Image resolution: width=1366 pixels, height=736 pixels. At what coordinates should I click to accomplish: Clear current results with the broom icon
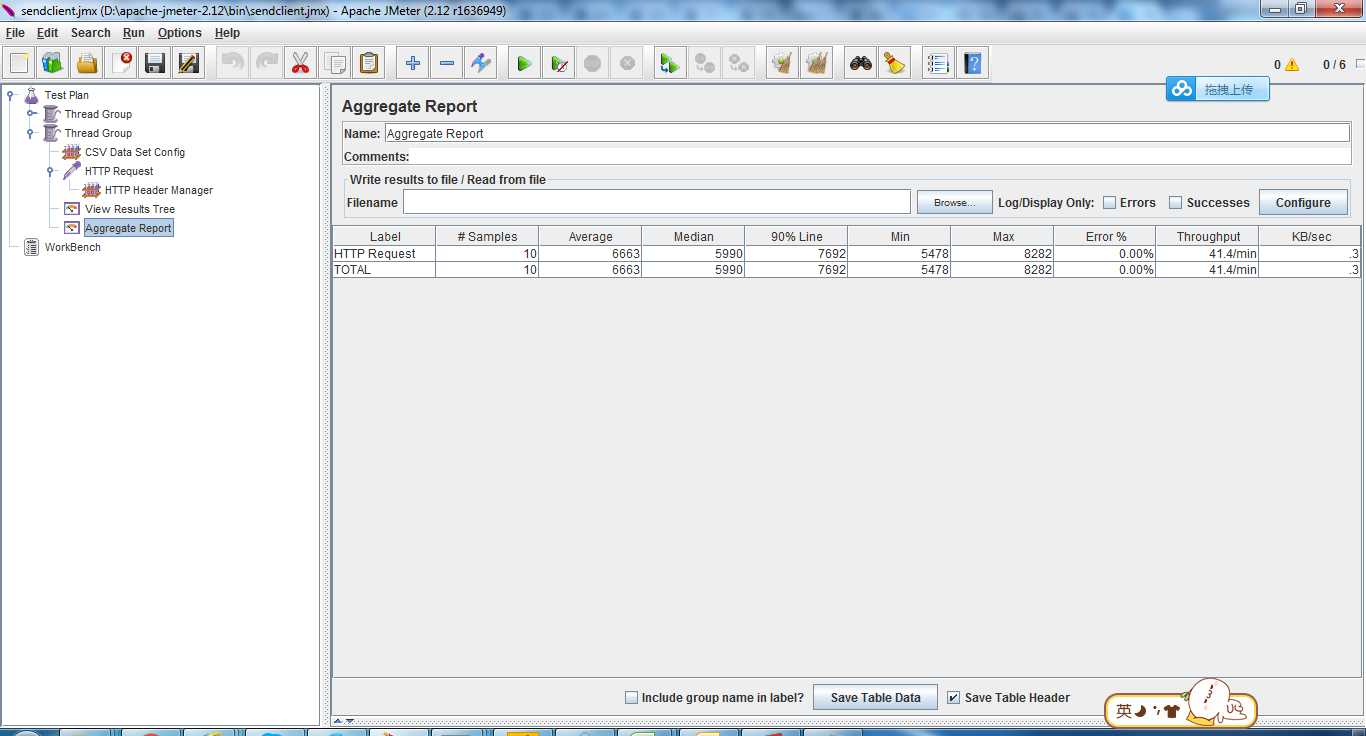[x=783, y=64]
